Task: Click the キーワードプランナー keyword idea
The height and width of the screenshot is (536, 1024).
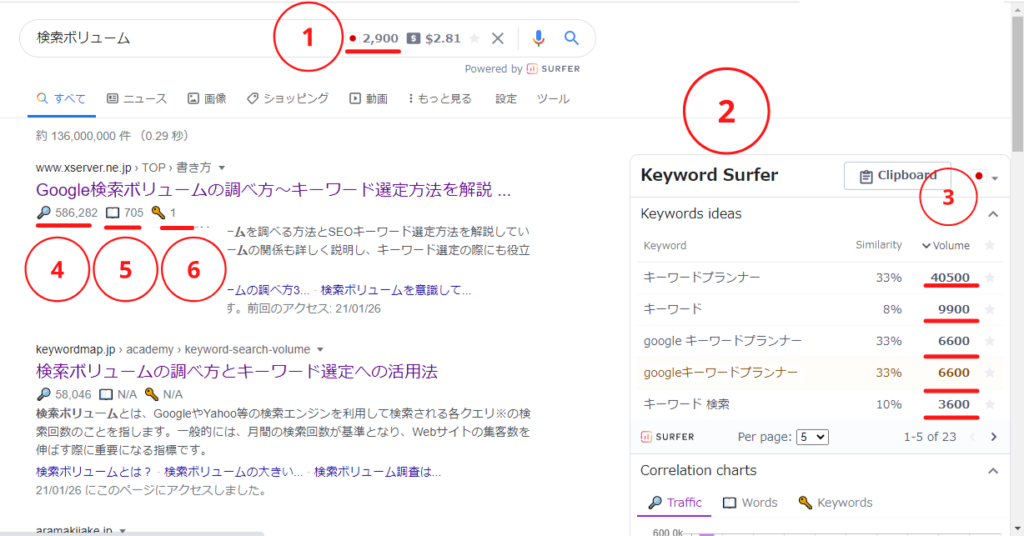Action: tap(701, 277)
